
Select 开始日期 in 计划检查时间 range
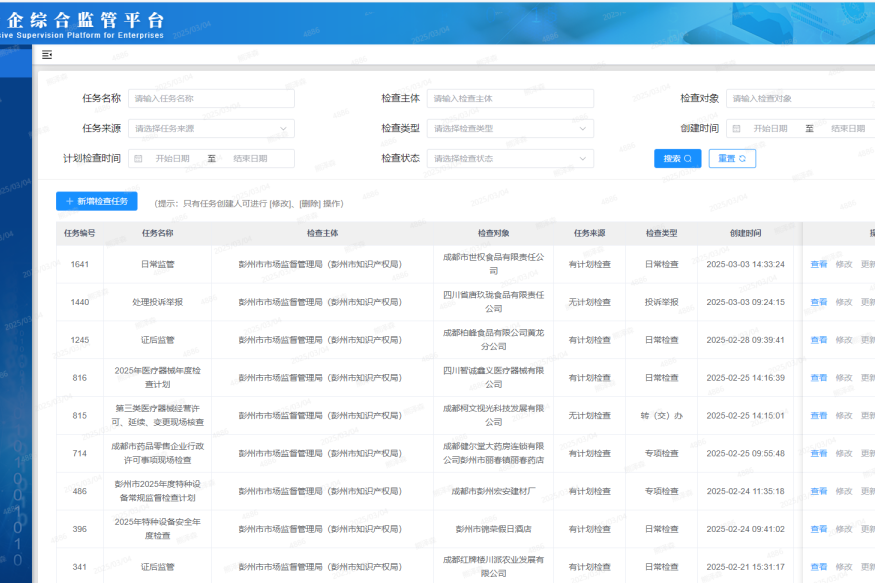click(172, 159)
